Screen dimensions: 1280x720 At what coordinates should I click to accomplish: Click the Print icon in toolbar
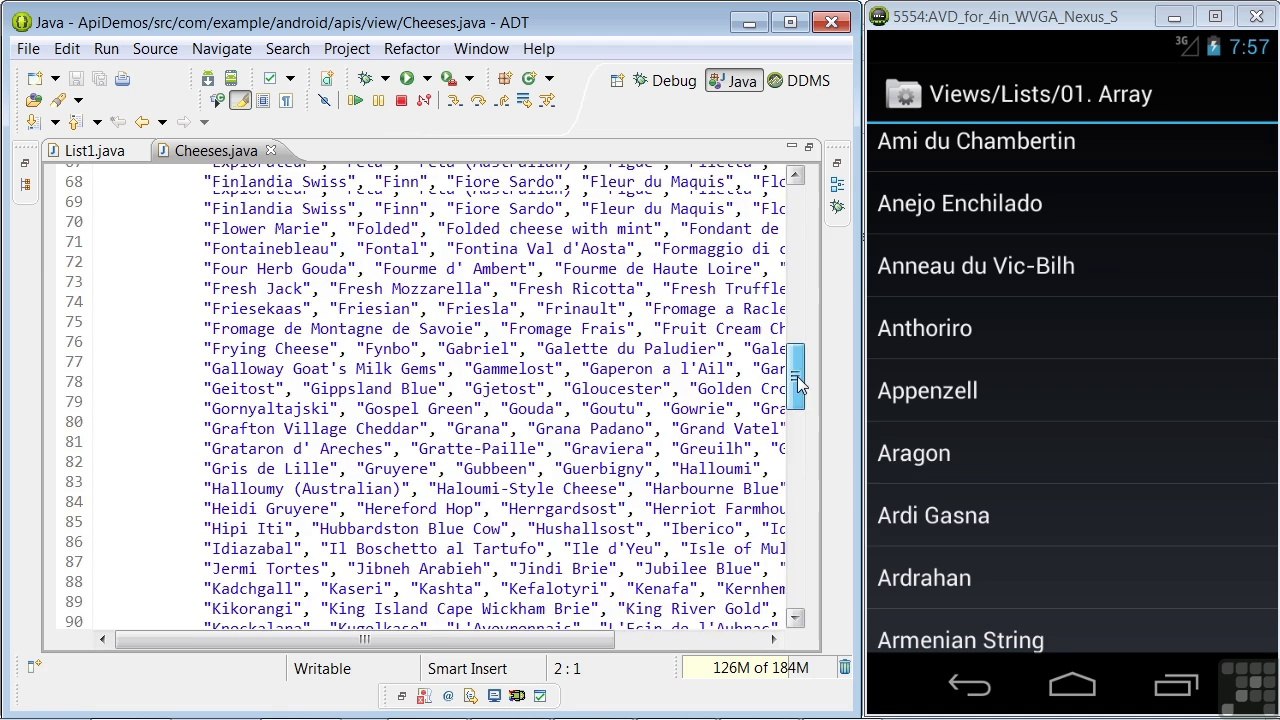pos(122,78)
